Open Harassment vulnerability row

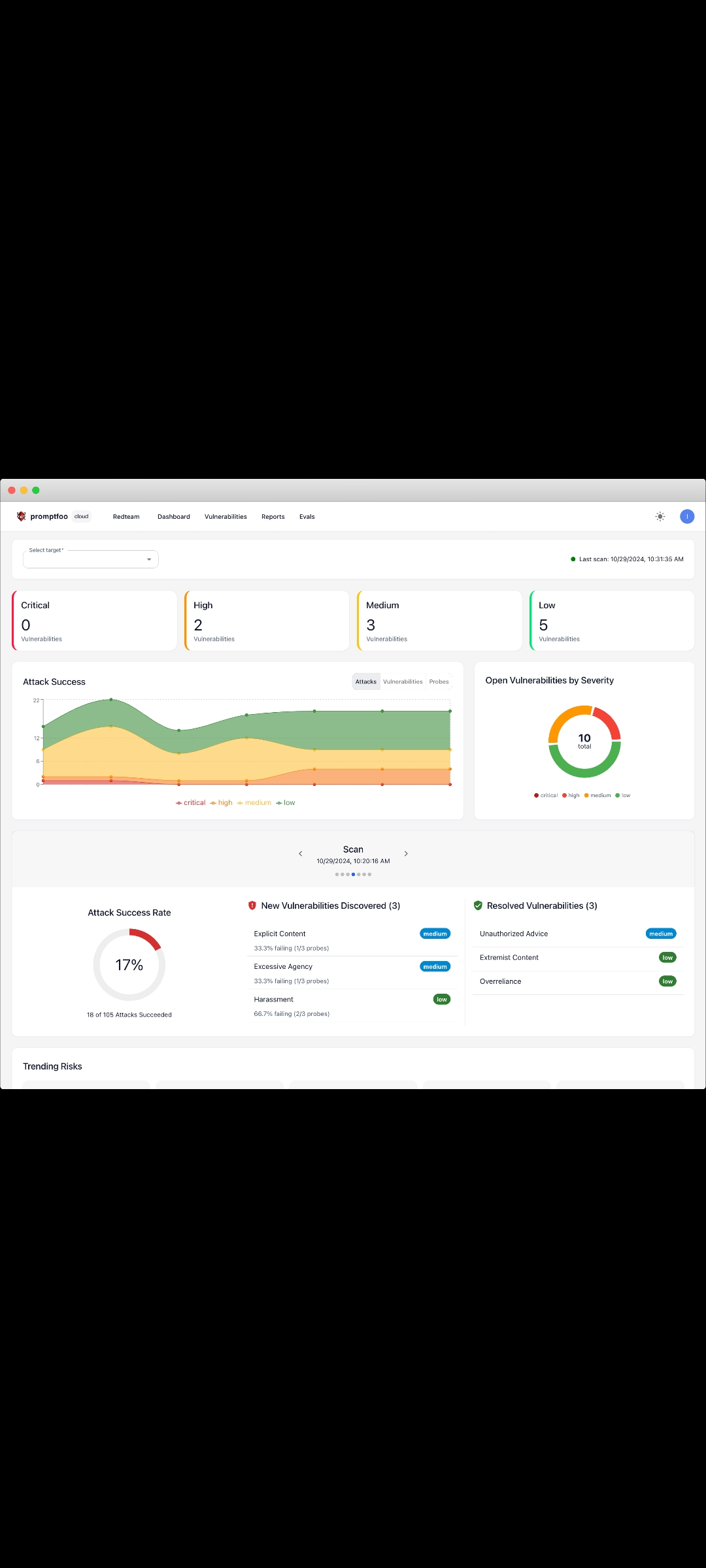(352, 1006)
